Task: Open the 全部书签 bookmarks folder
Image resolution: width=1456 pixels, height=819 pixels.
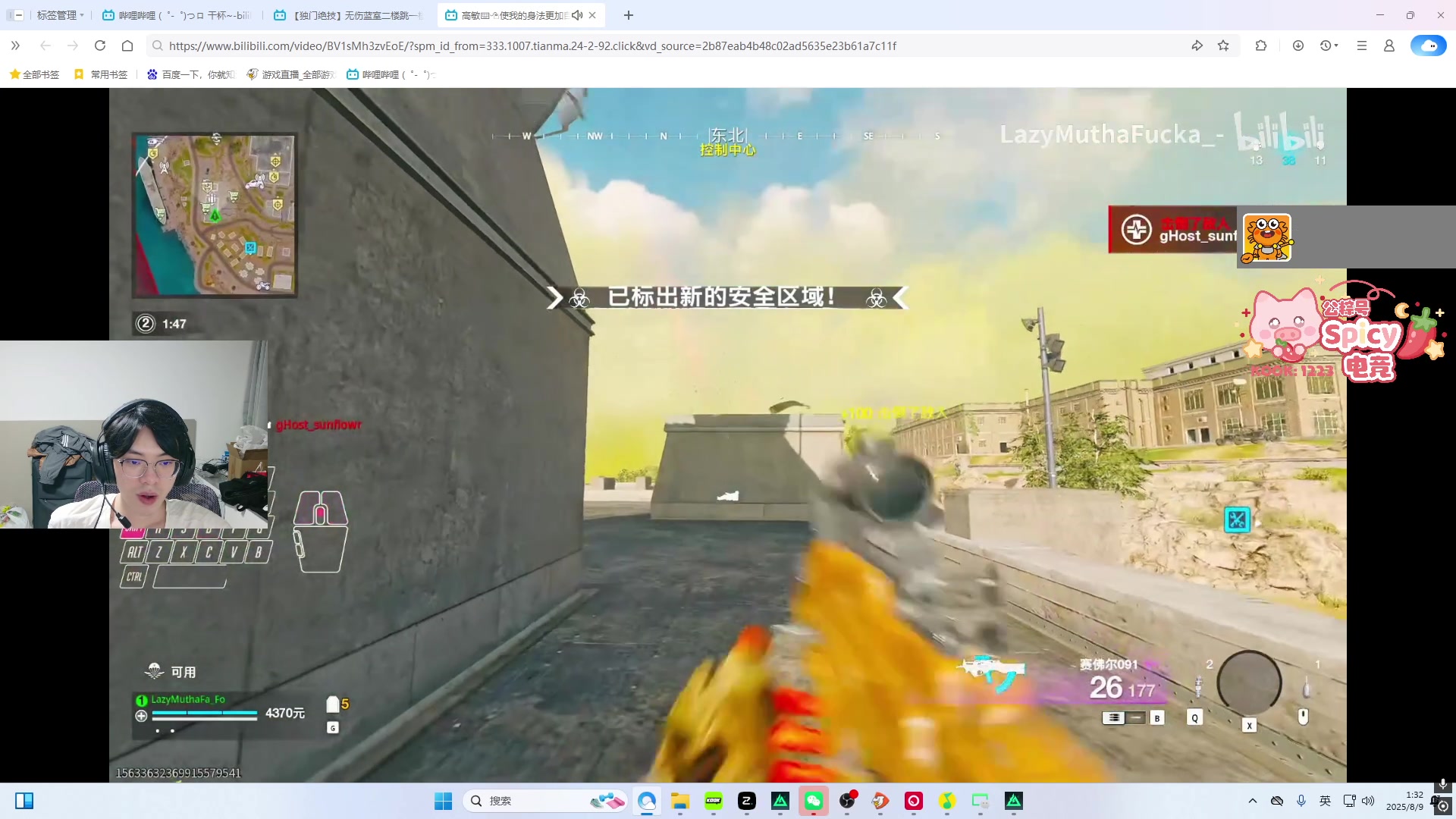Action: click(x=34, y=74)
